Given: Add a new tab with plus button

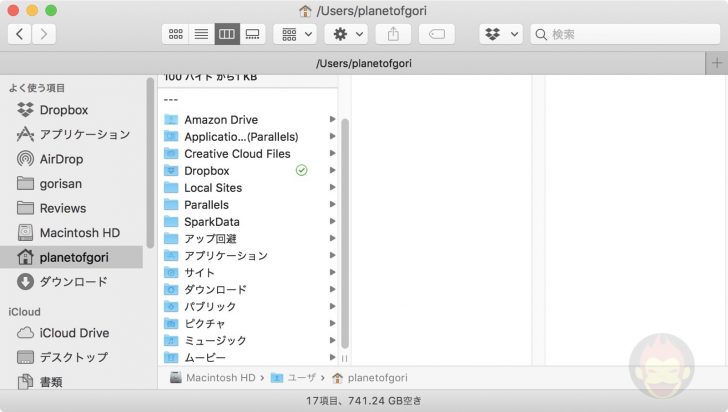Looking at the screenshot, I should [716, 63].
